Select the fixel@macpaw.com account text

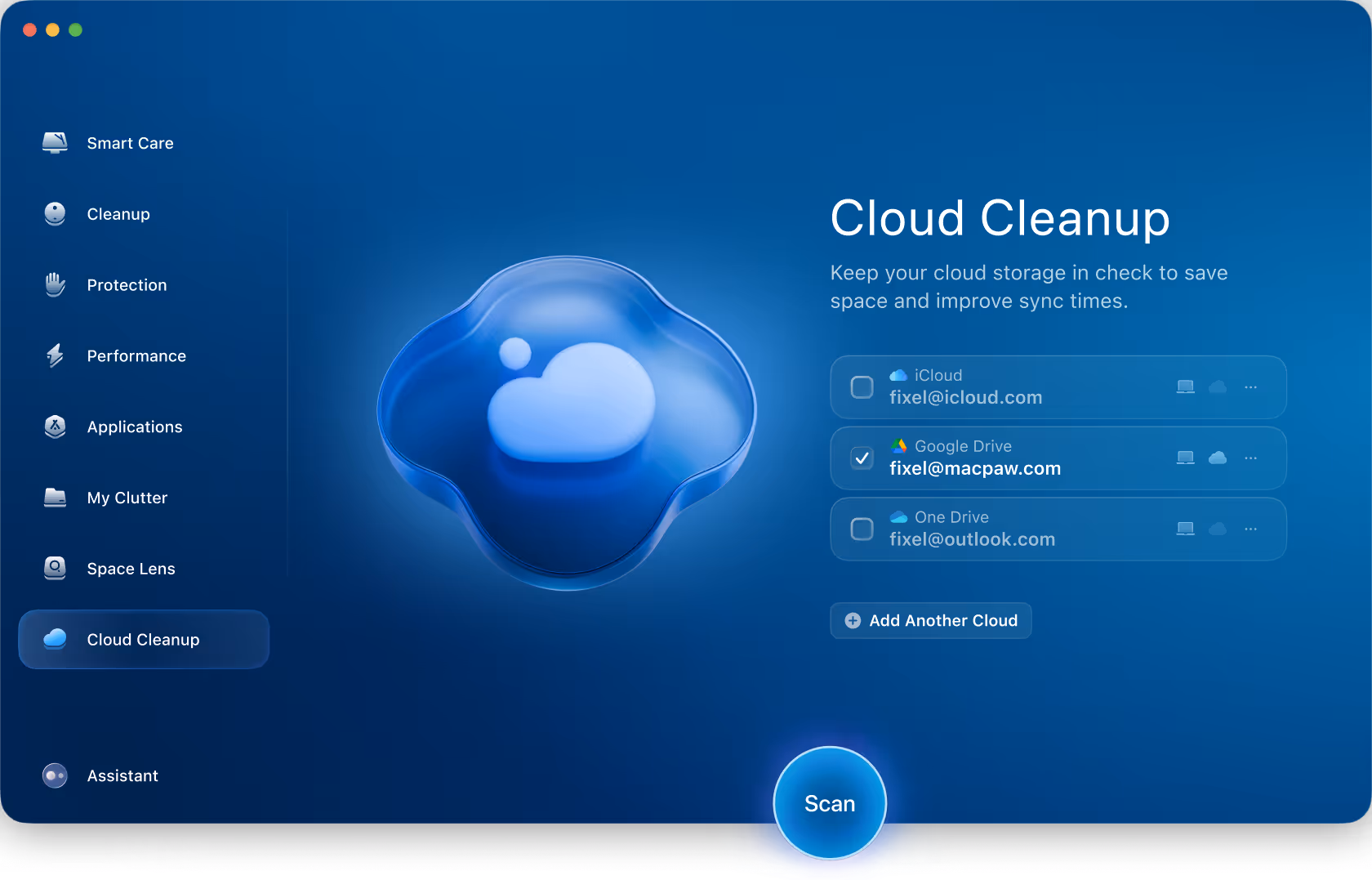975,469
